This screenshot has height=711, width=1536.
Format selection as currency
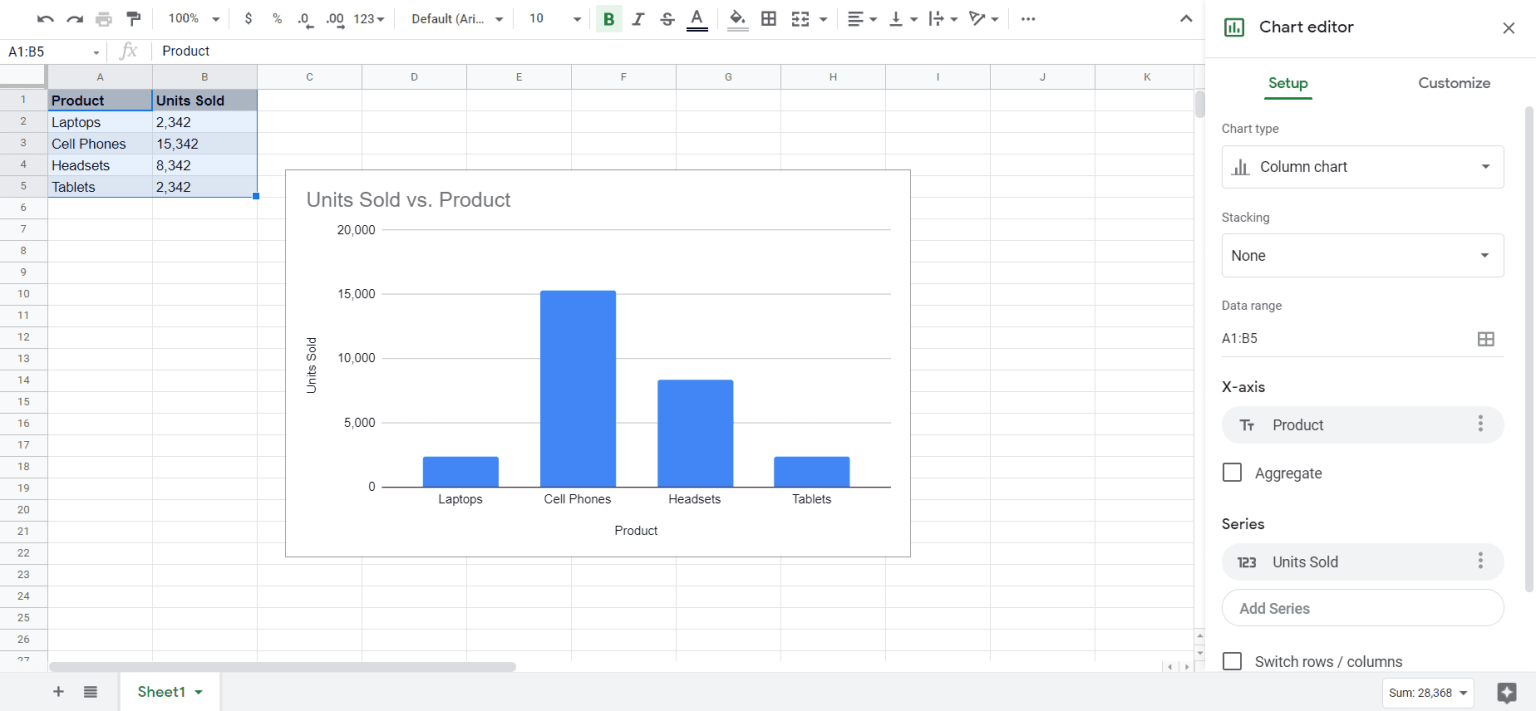click(247, 18)
